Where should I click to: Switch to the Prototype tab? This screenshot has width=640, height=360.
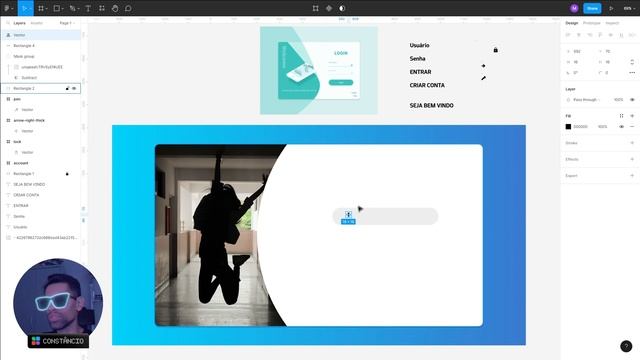[591, 23]
